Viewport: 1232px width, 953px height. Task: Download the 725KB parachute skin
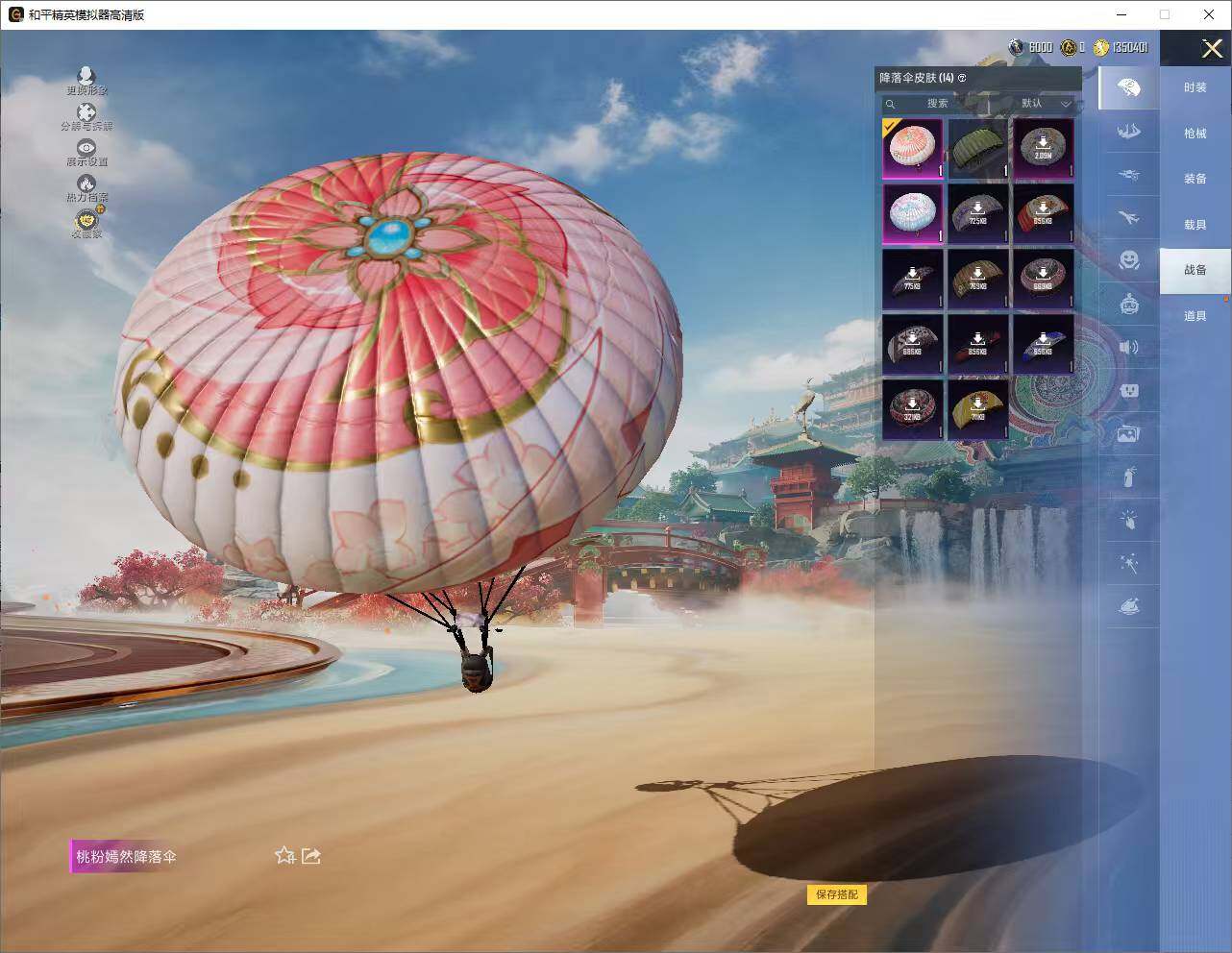click(x=978, y=213)
